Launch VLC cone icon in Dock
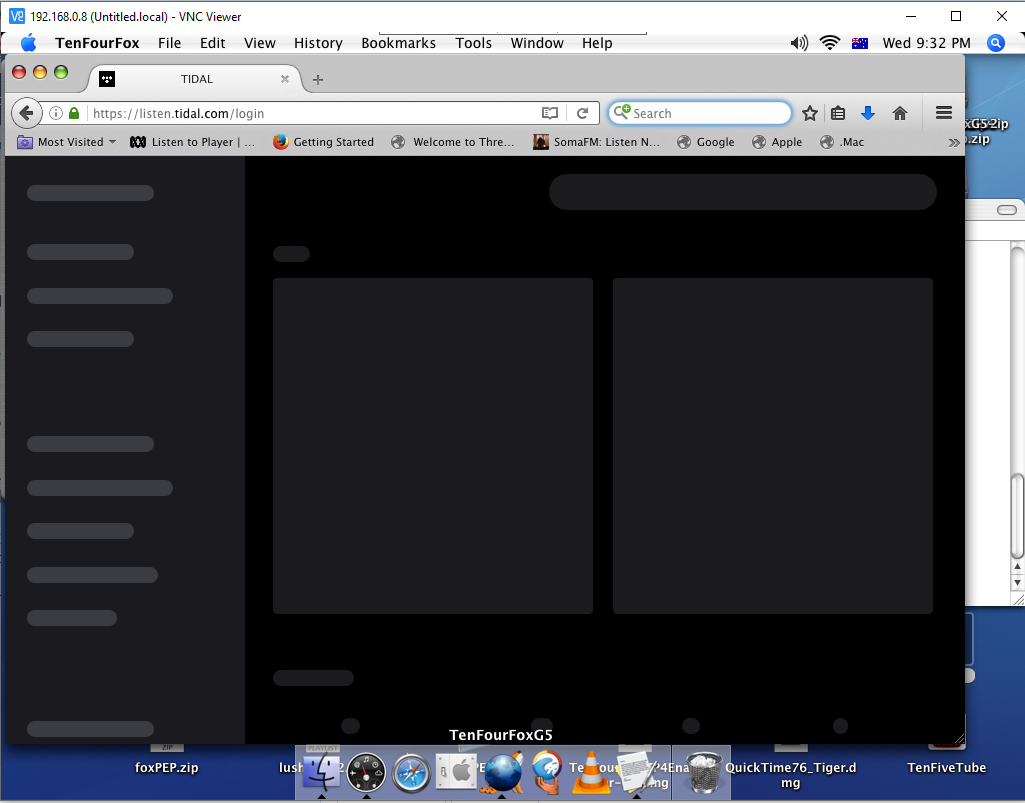 click(x=590, y=773)
